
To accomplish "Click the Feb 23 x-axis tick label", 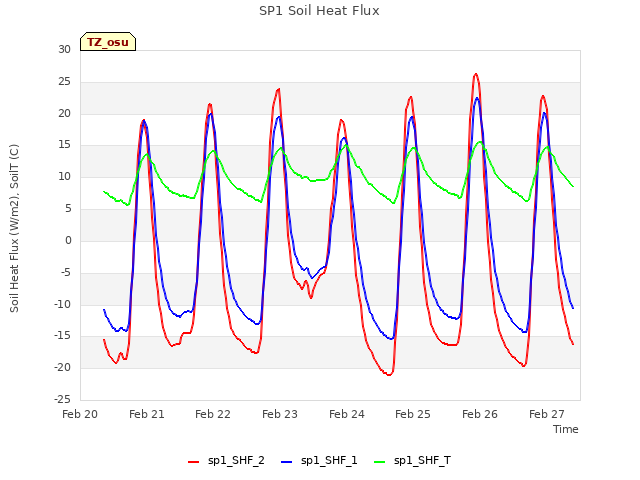I will pos(280,414).
